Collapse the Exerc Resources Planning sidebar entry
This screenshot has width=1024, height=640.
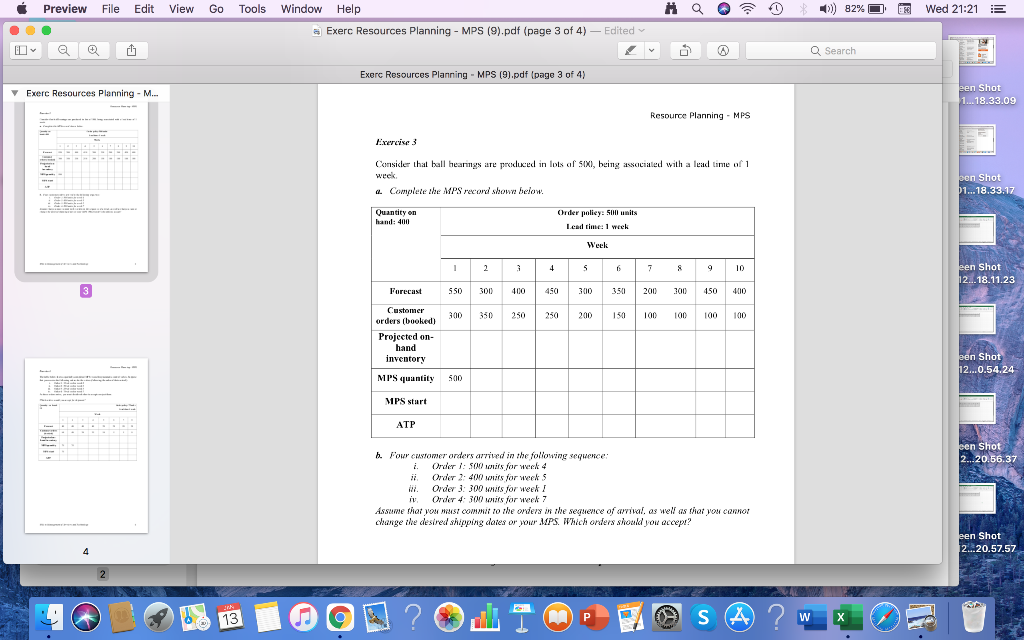pyautogui.click(x=13, y=92)
